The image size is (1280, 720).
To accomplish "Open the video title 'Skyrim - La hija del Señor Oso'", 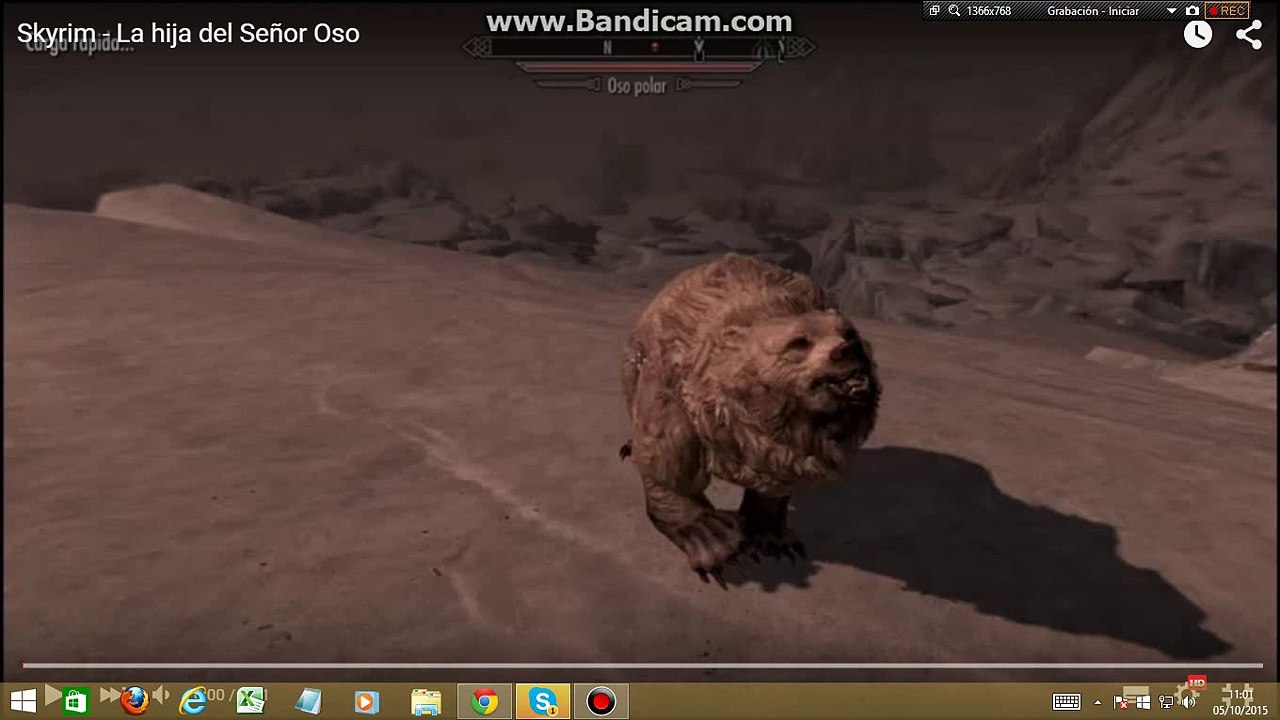I will click(x=188, y=33).
